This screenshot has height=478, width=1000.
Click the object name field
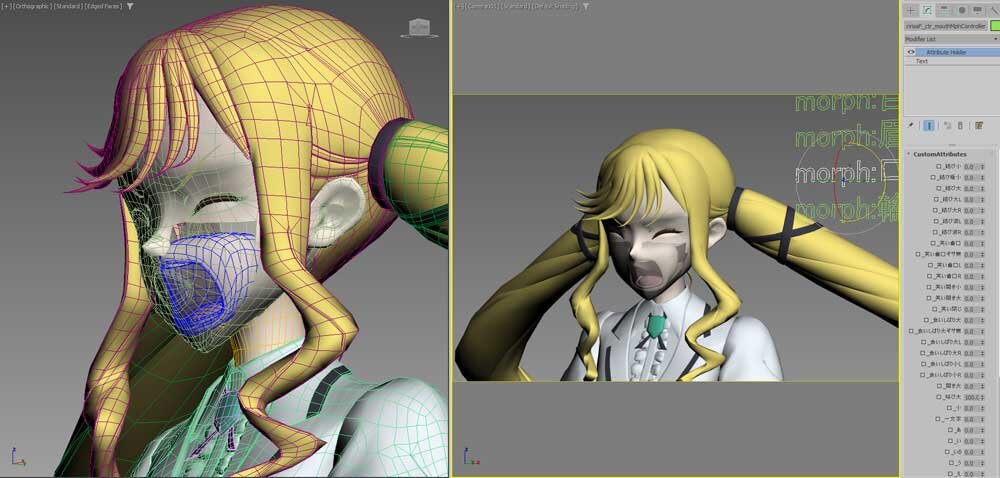pos(945,26)
